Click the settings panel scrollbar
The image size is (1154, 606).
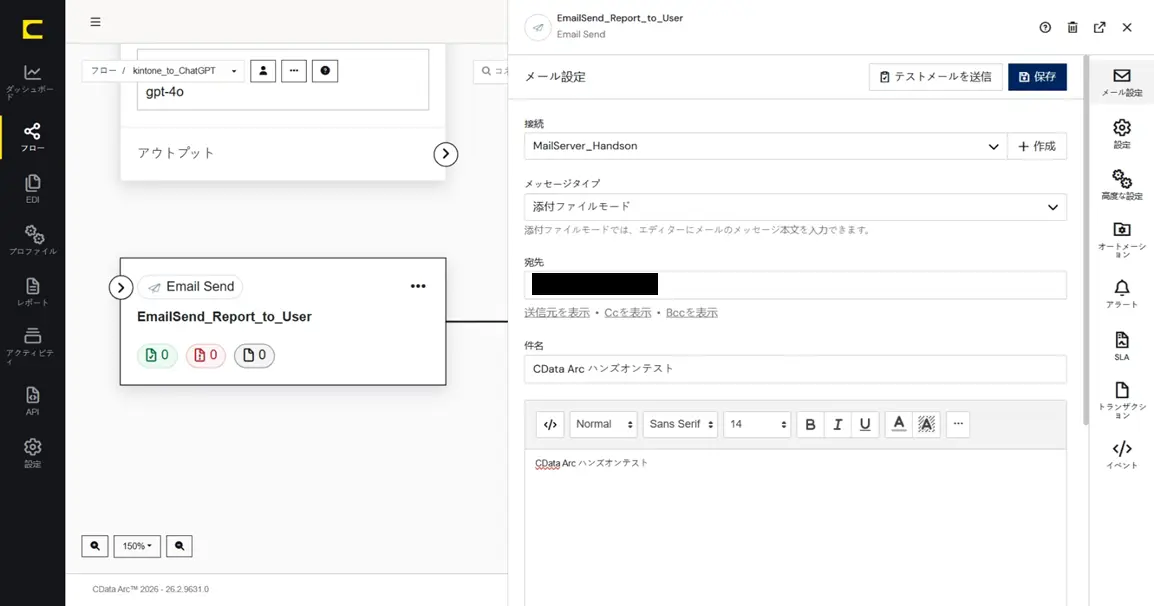pos(1086,240)
